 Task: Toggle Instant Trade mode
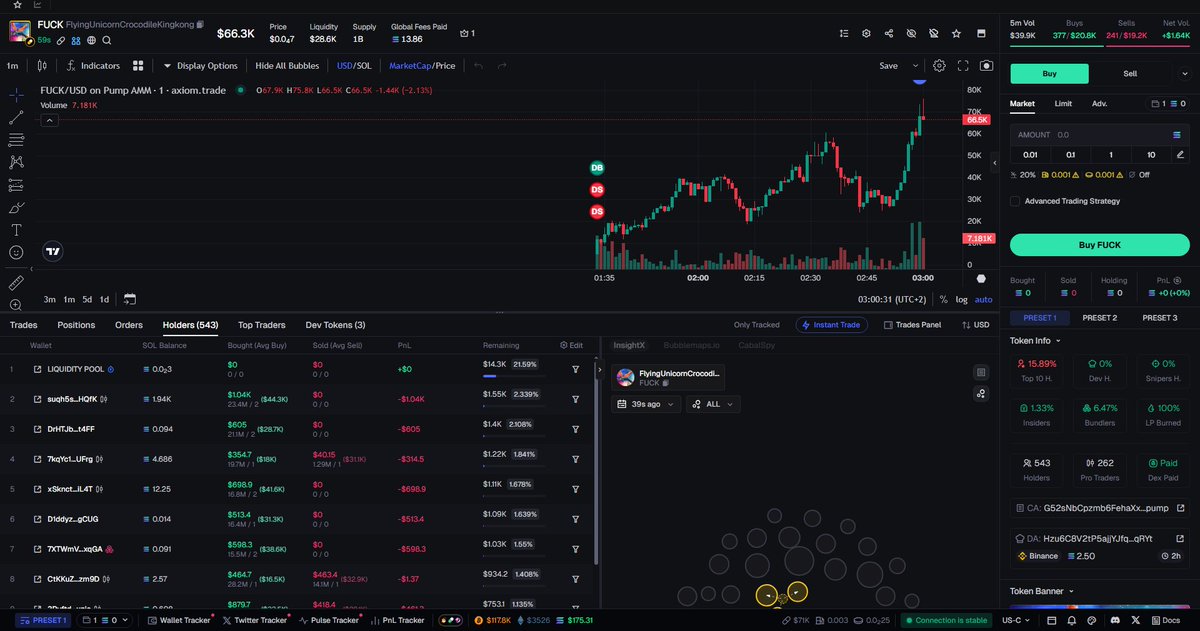pos(831,325)
